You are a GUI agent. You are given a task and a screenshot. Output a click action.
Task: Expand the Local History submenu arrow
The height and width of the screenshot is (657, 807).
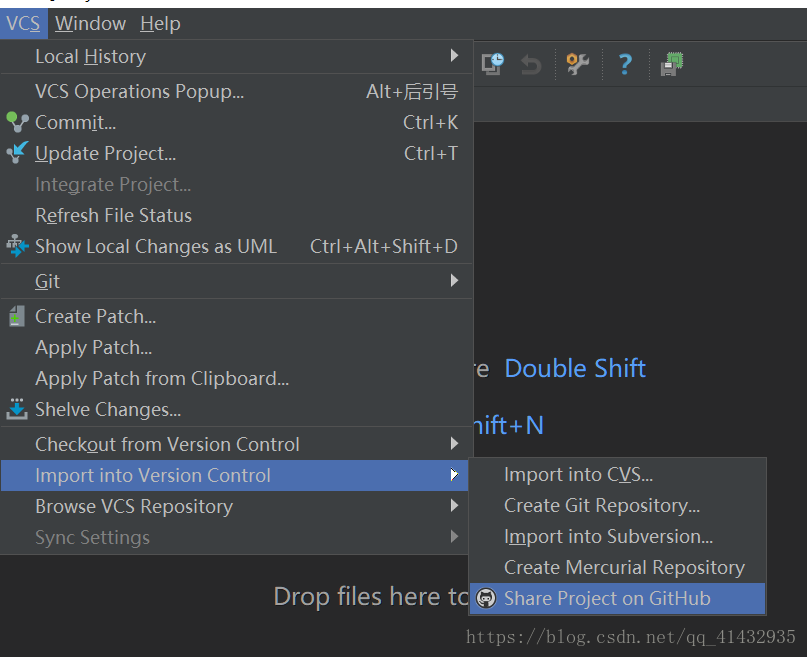[454, 56]
